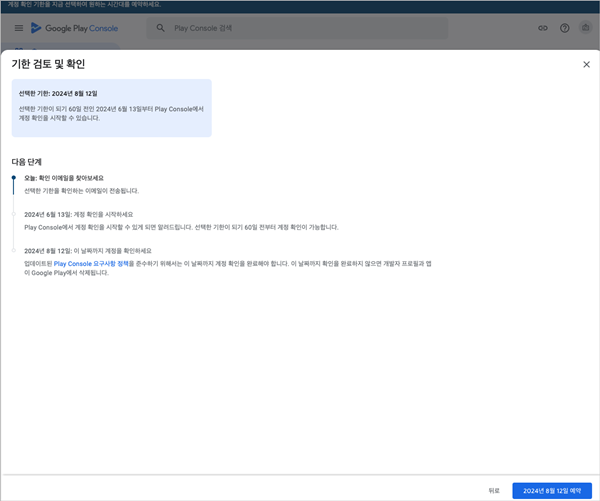Open the help question mark icon
Viewport: 600px width, 501px height.
(x=564, y=28)
